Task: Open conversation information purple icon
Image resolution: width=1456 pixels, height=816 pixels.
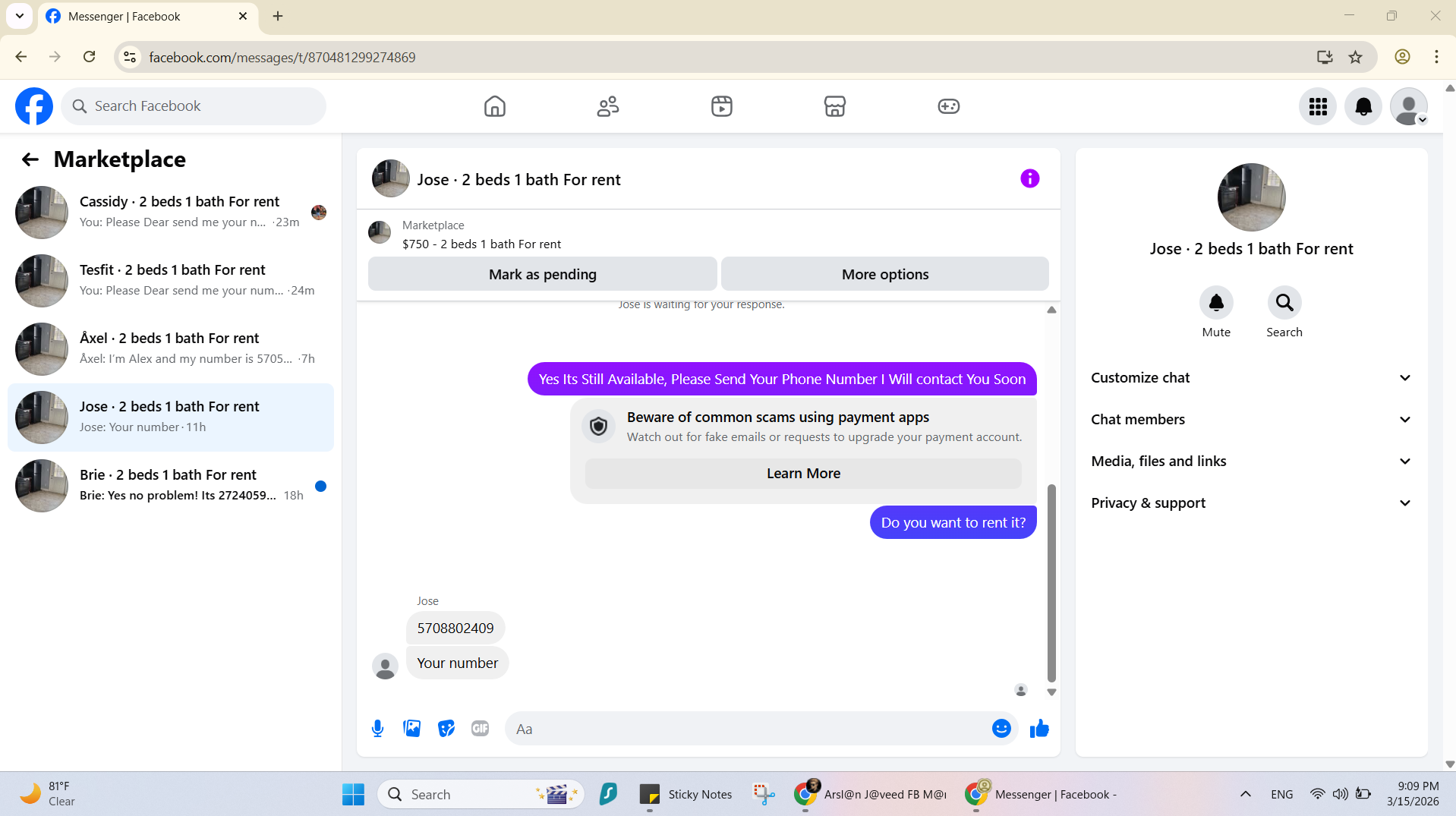Action: (1029, 178)
